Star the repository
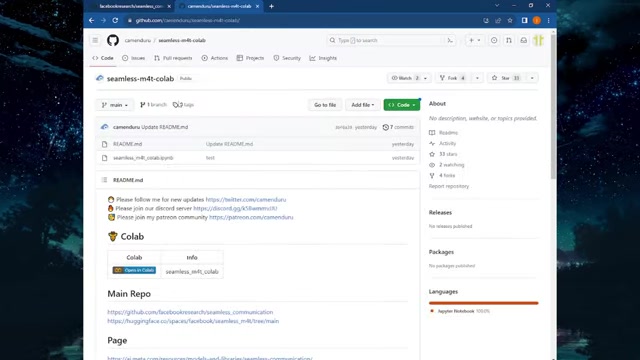This screenshot has width=640, height=360. tap(506, 78)
